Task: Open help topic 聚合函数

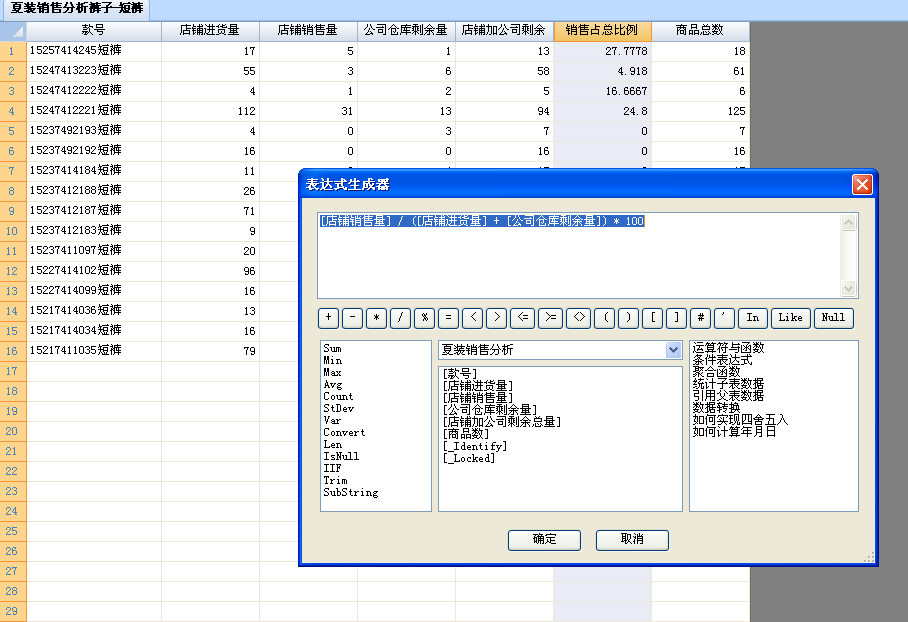Action: [x=716, y=372]
